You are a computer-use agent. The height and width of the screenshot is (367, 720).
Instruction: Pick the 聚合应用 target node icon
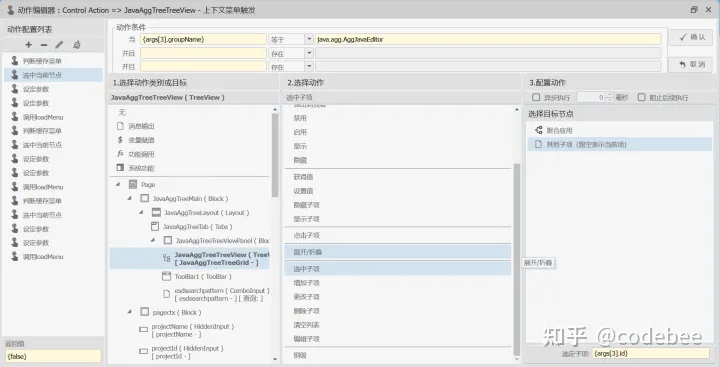tap(539, 130)
